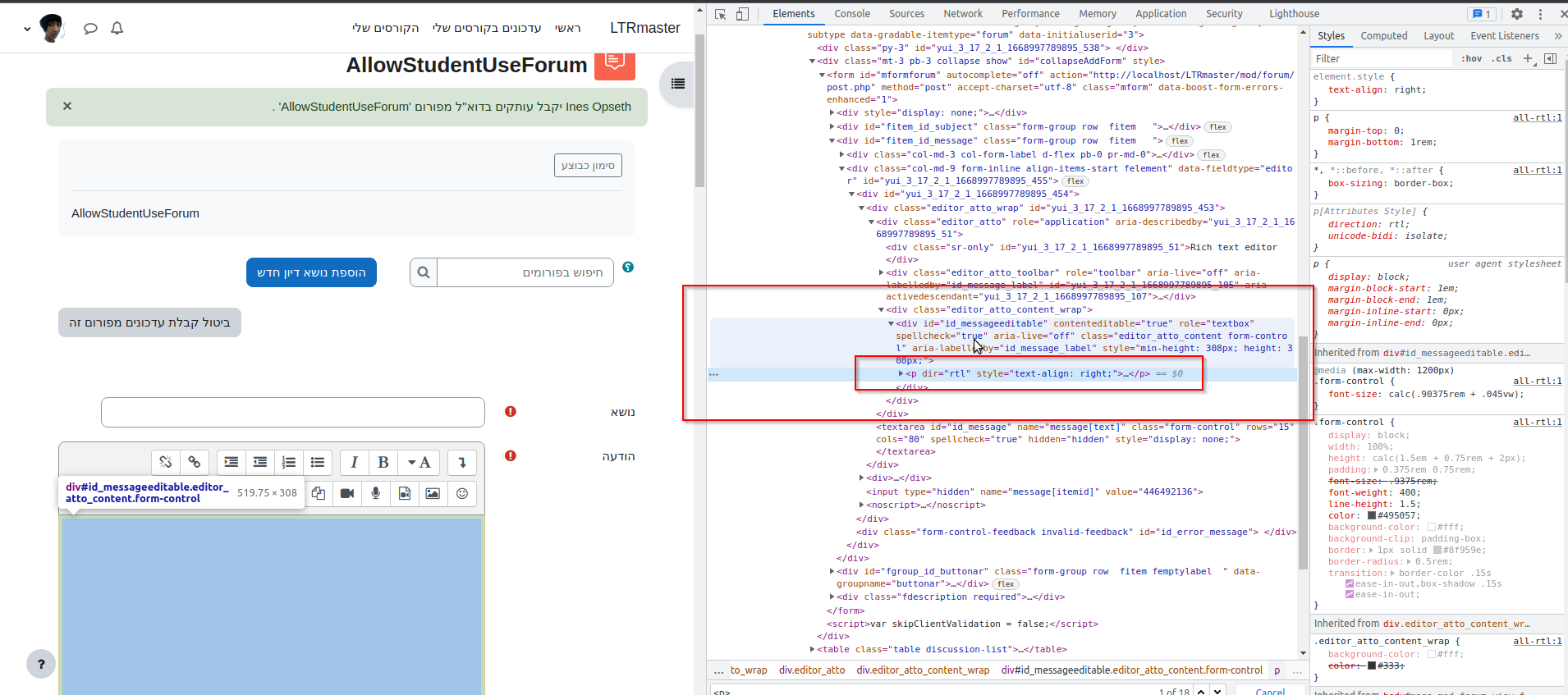This screenshot has height=695, width=1568.
Task: Click the record video icon
Action: point(347,493)
